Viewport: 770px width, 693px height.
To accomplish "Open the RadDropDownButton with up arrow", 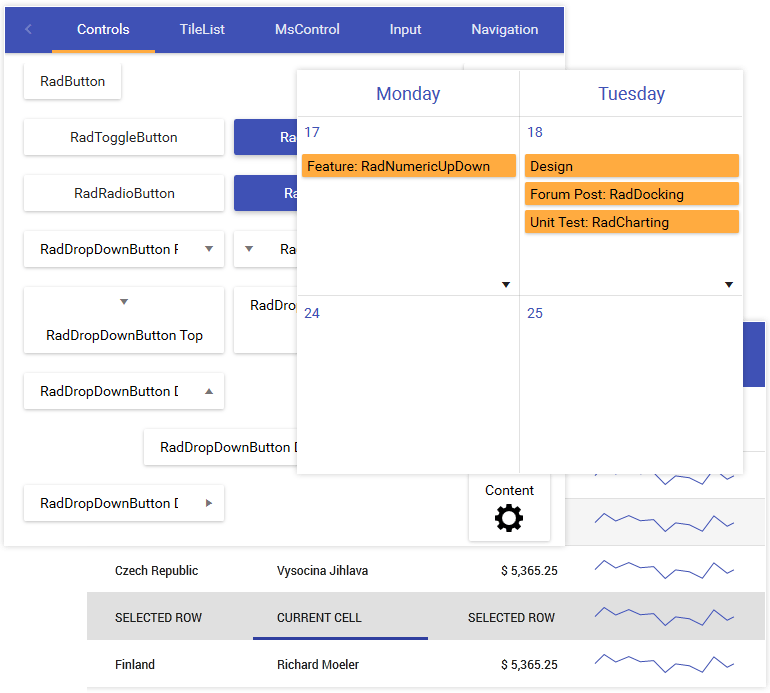I will click(124, 392).
